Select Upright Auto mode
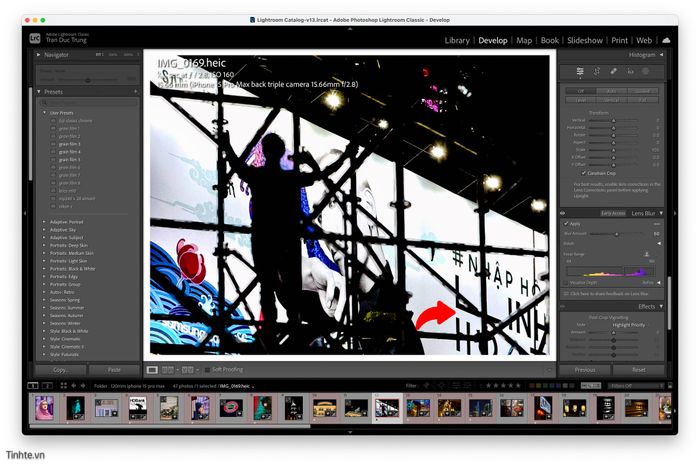Image resolution: width=700 pixels, height=464 pixels. pos(612,91)
